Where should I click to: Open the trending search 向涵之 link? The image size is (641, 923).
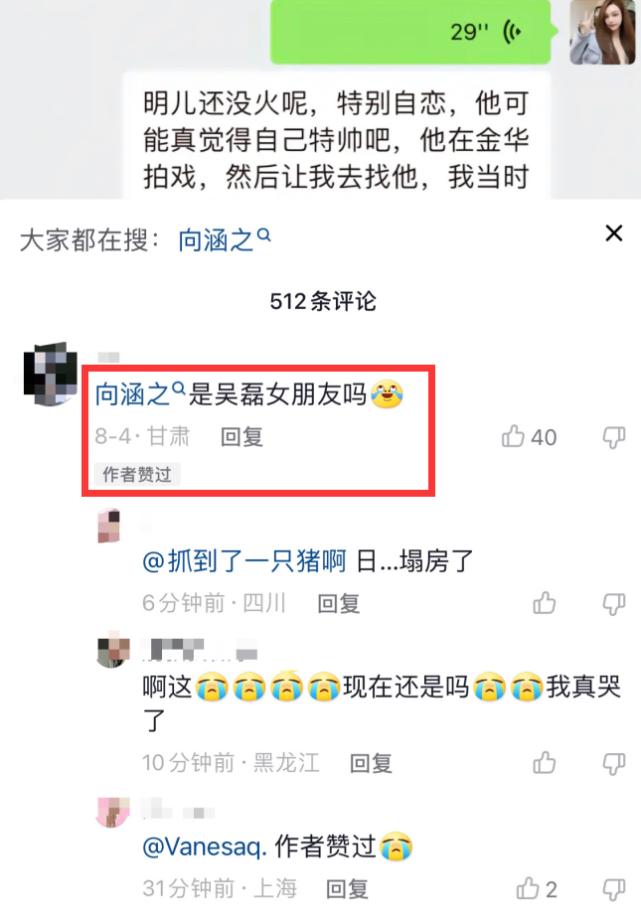tap(224, 241)
